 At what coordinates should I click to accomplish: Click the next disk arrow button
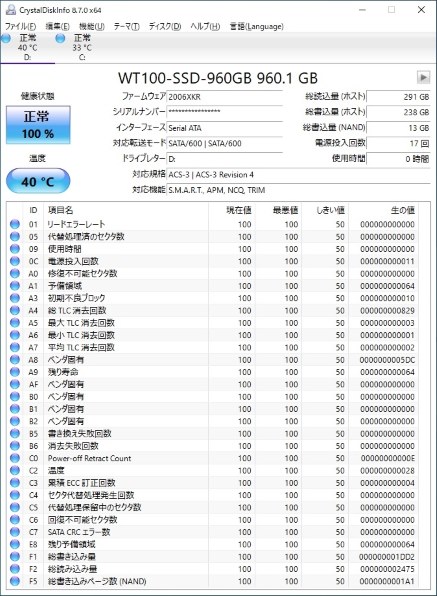pyautogui.click(x=423, y=77)
